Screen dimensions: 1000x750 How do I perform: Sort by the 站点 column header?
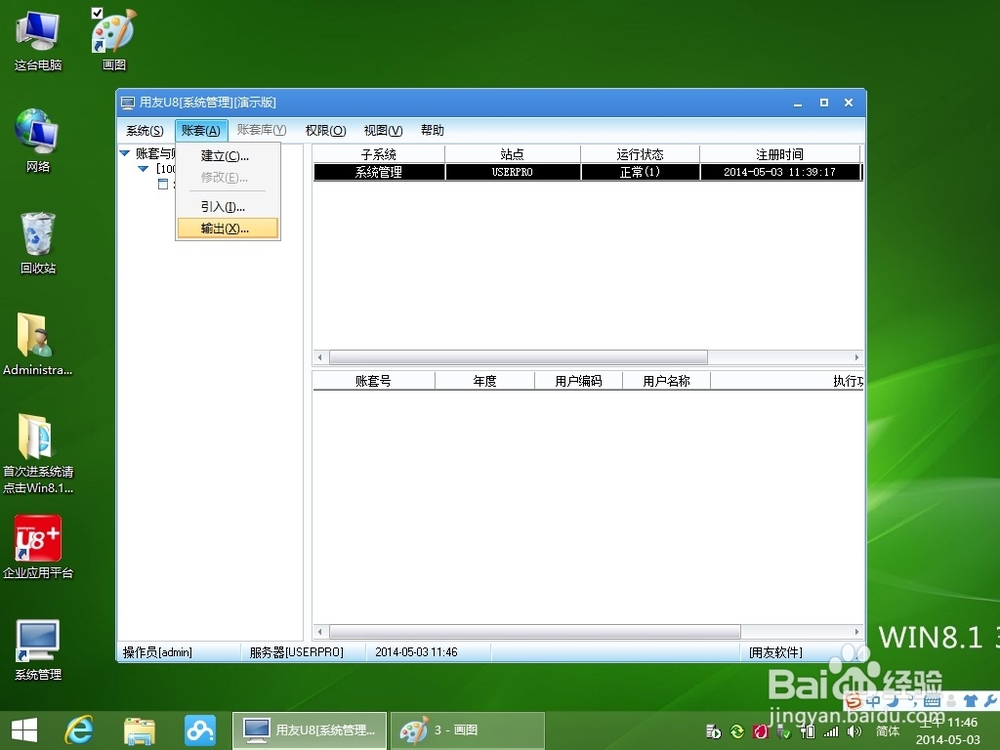pos(512,154)
